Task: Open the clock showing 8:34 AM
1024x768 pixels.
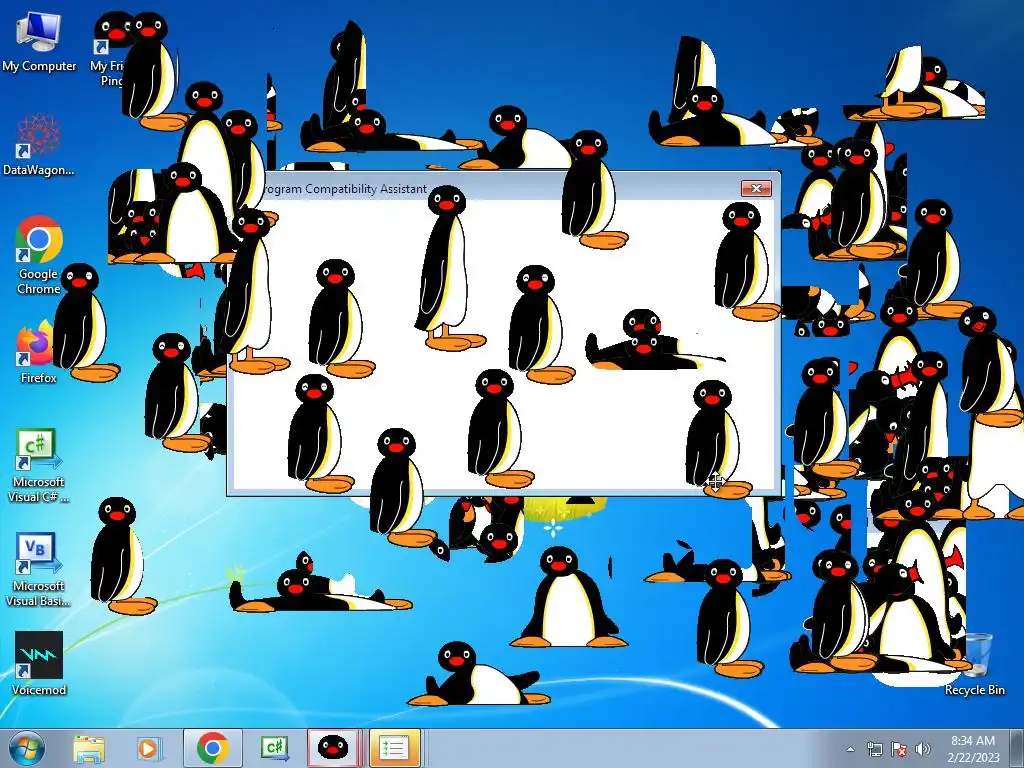Action: click(973, 748)
